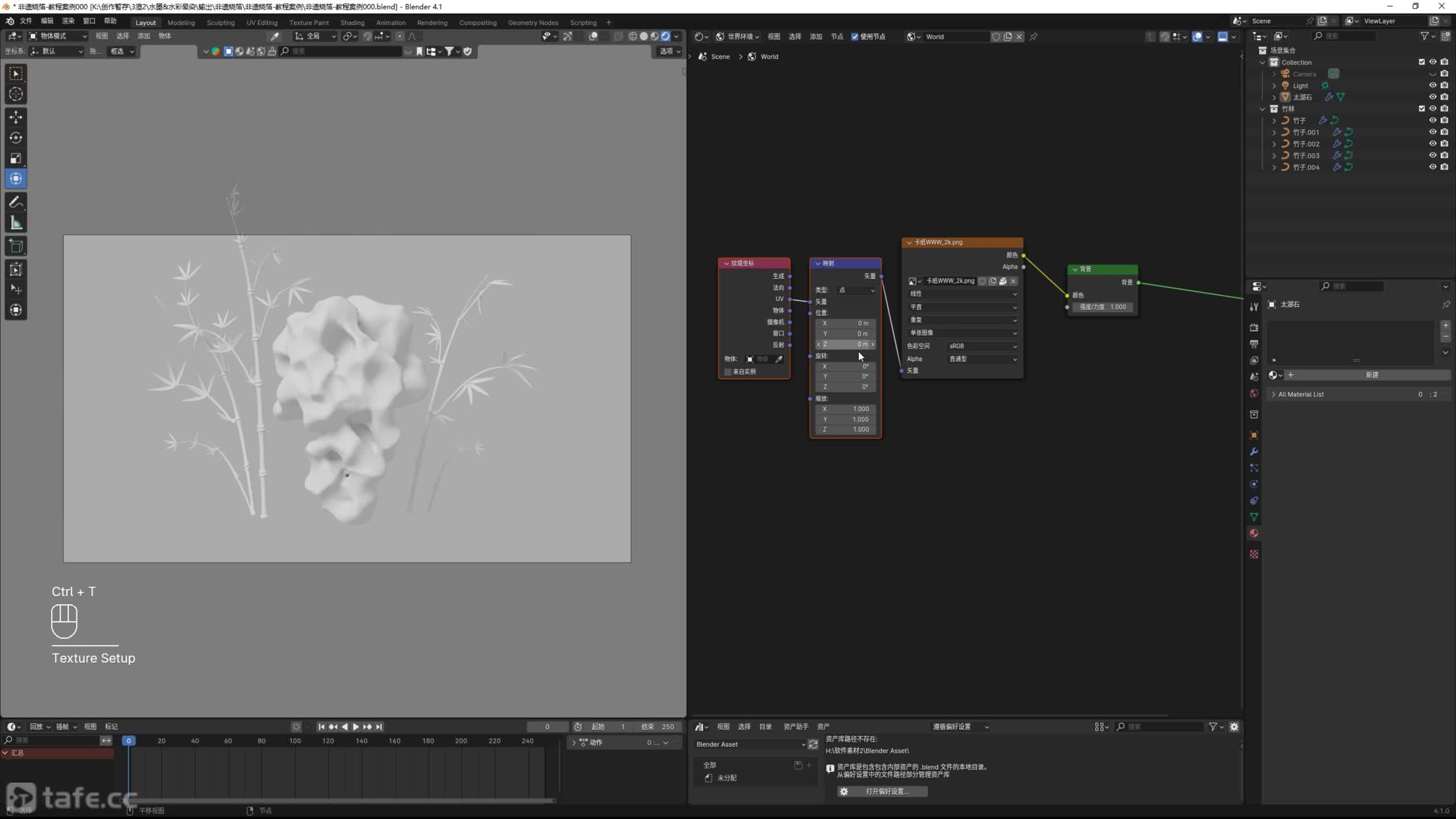The width and height of the screenshot is (1456, 819).
Task: Activate the Annotate pencil tool
Action: point(16,202)
